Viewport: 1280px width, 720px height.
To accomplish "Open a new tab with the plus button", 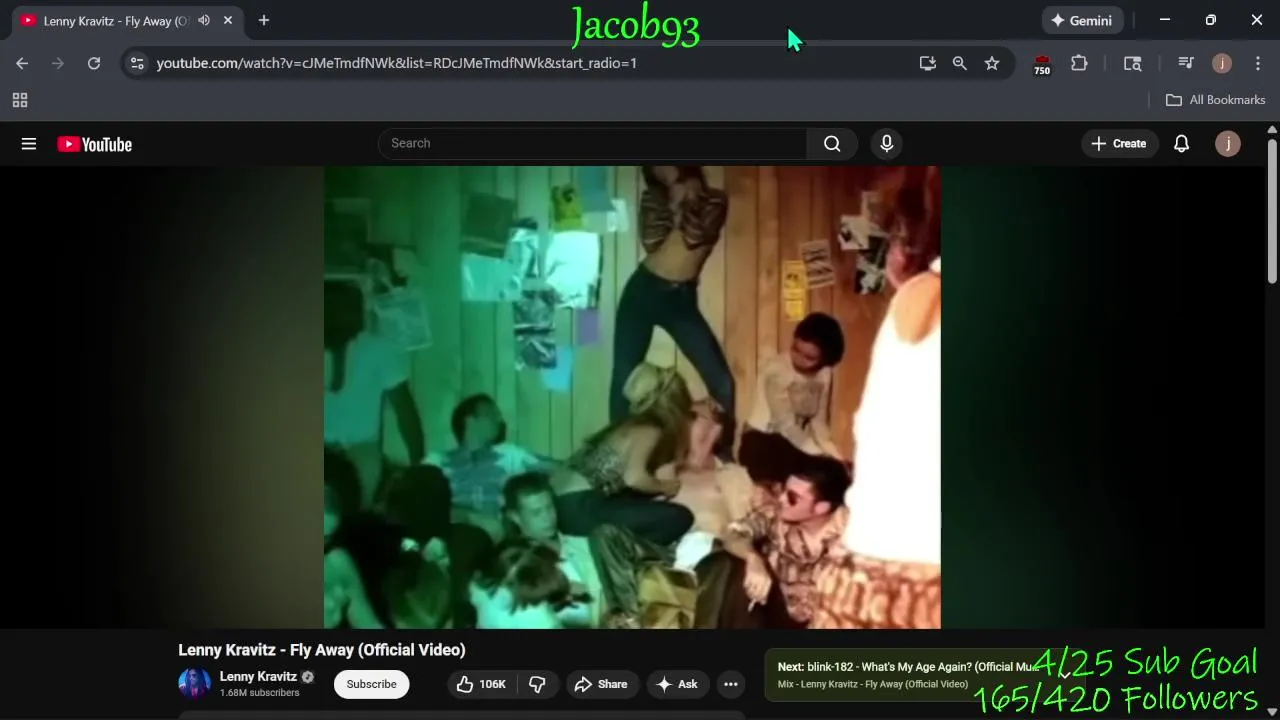I will (264, 20).
